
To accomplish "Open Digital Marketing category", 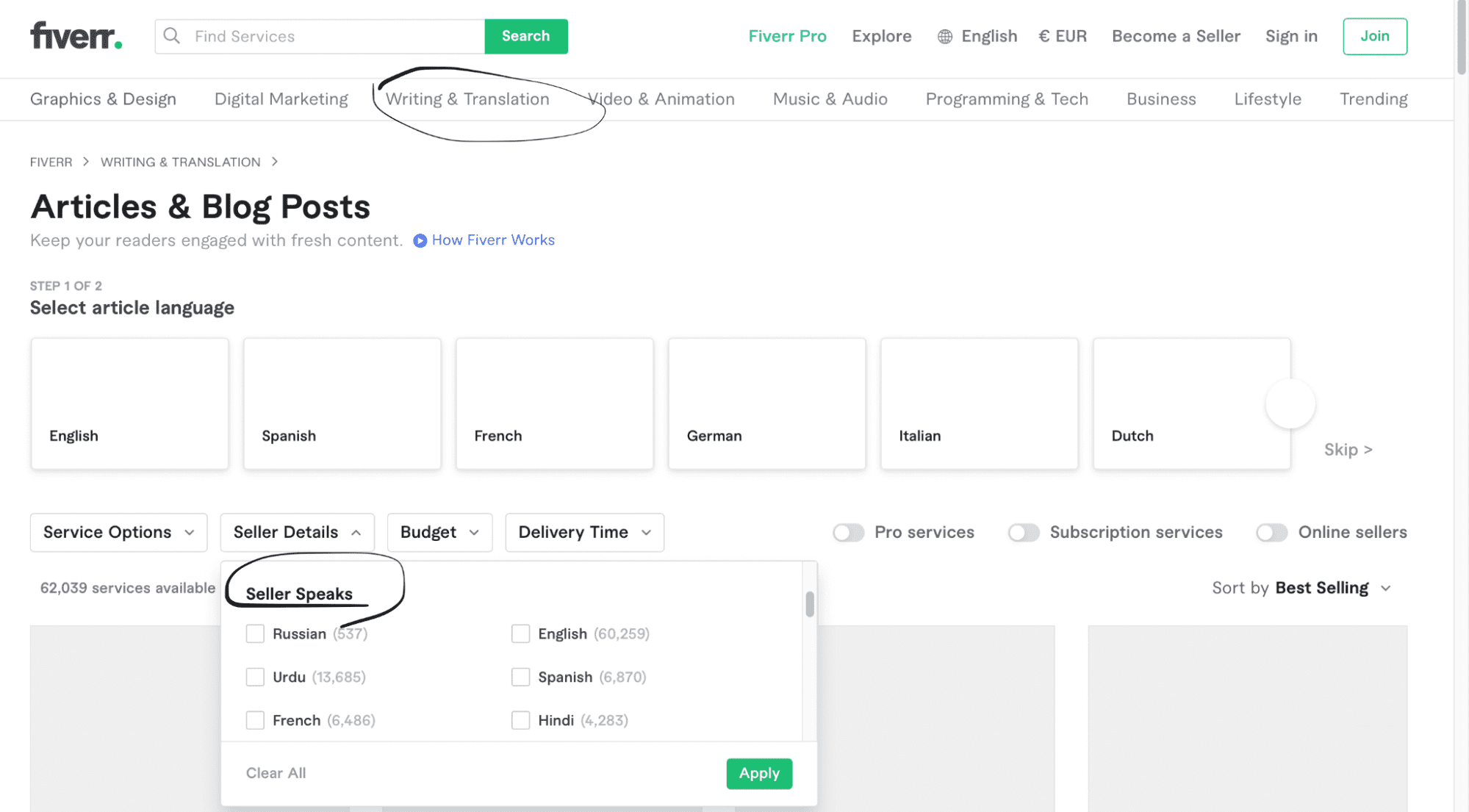I will pos(281,99).
